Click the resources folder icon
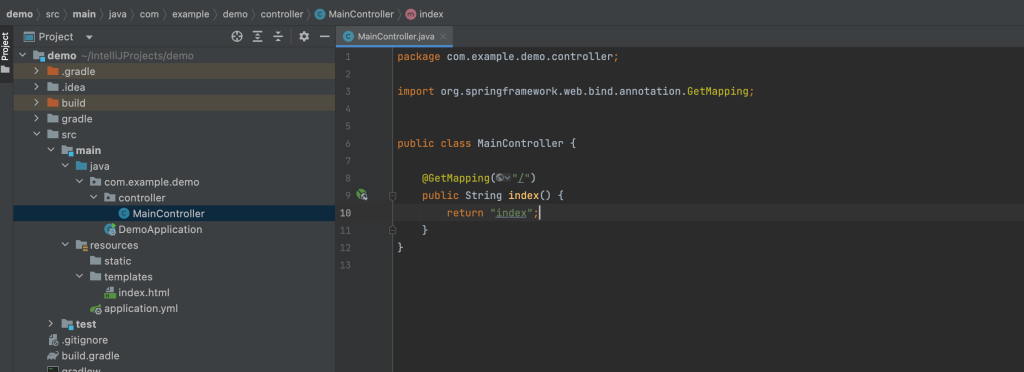Viewport: 1024px width, 372px height. point(82,245)
